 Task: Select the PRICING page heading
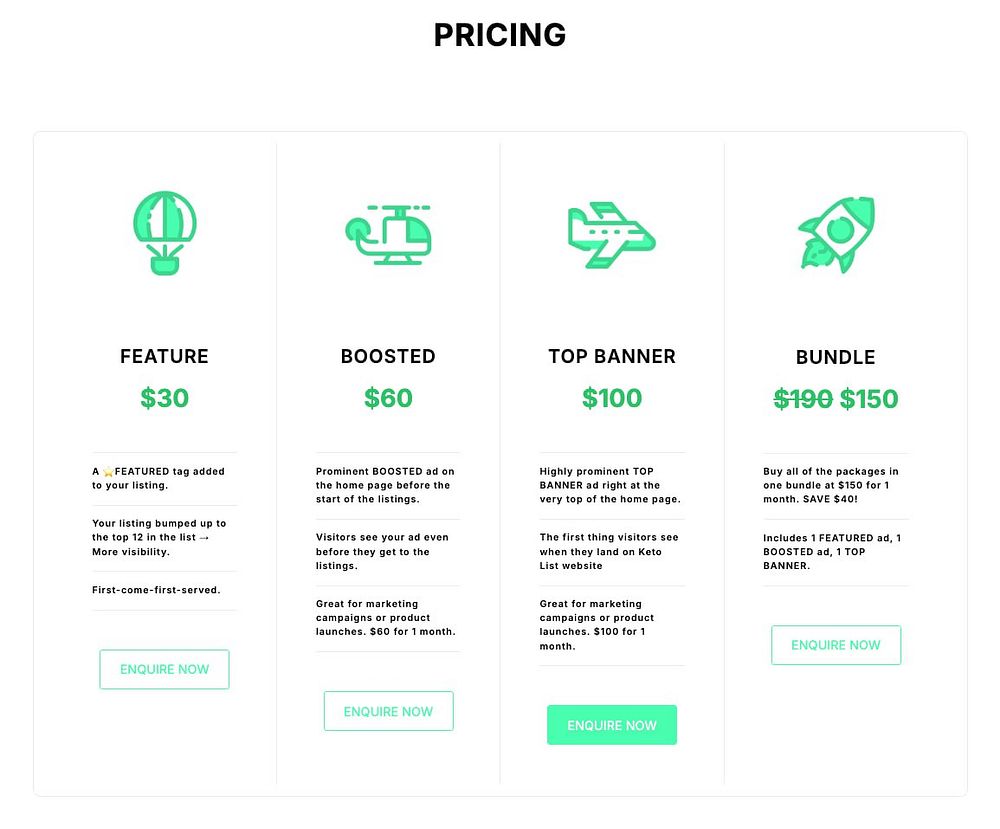click(500, 36)
